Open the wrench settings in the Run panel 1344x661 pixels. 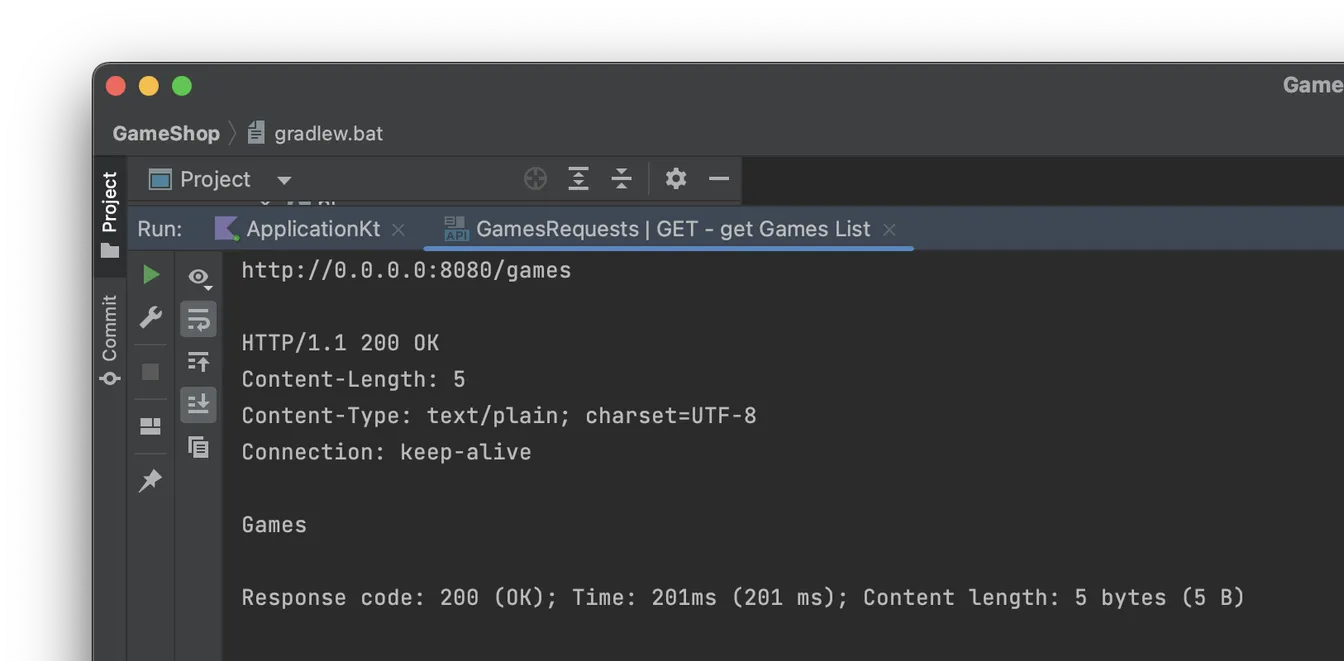[x=151, y=318]
